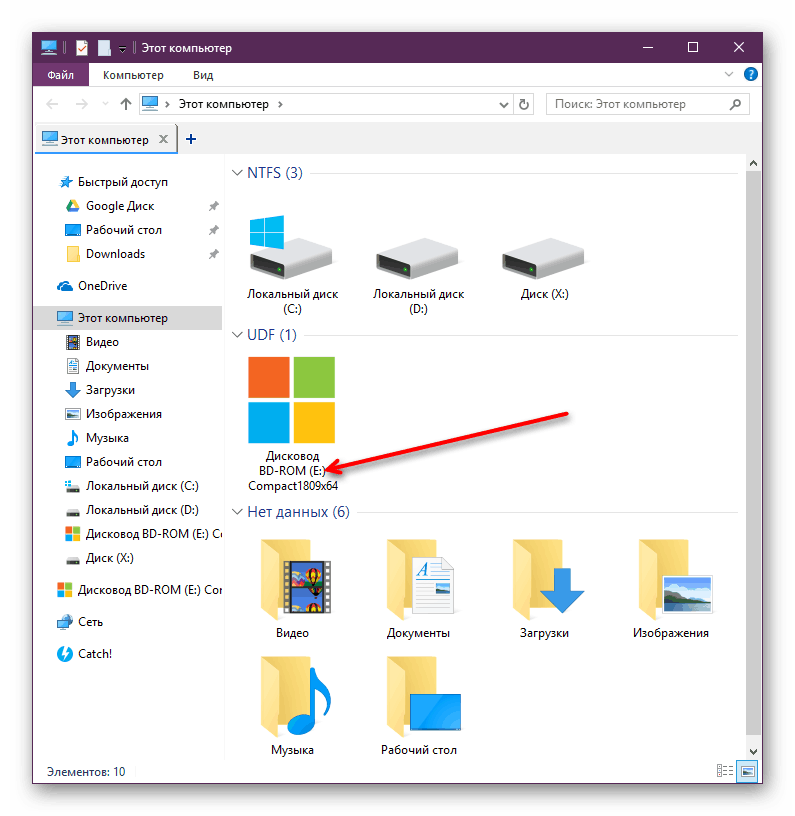The image size is (795, 816).
Task: Refresh the current location
Action: click(524, 105)
